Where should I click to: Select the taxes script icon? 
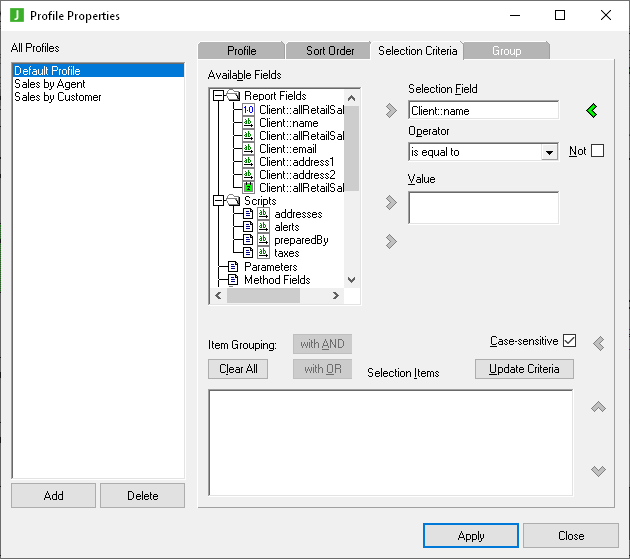pyautogui.click(x=249, y=253)
